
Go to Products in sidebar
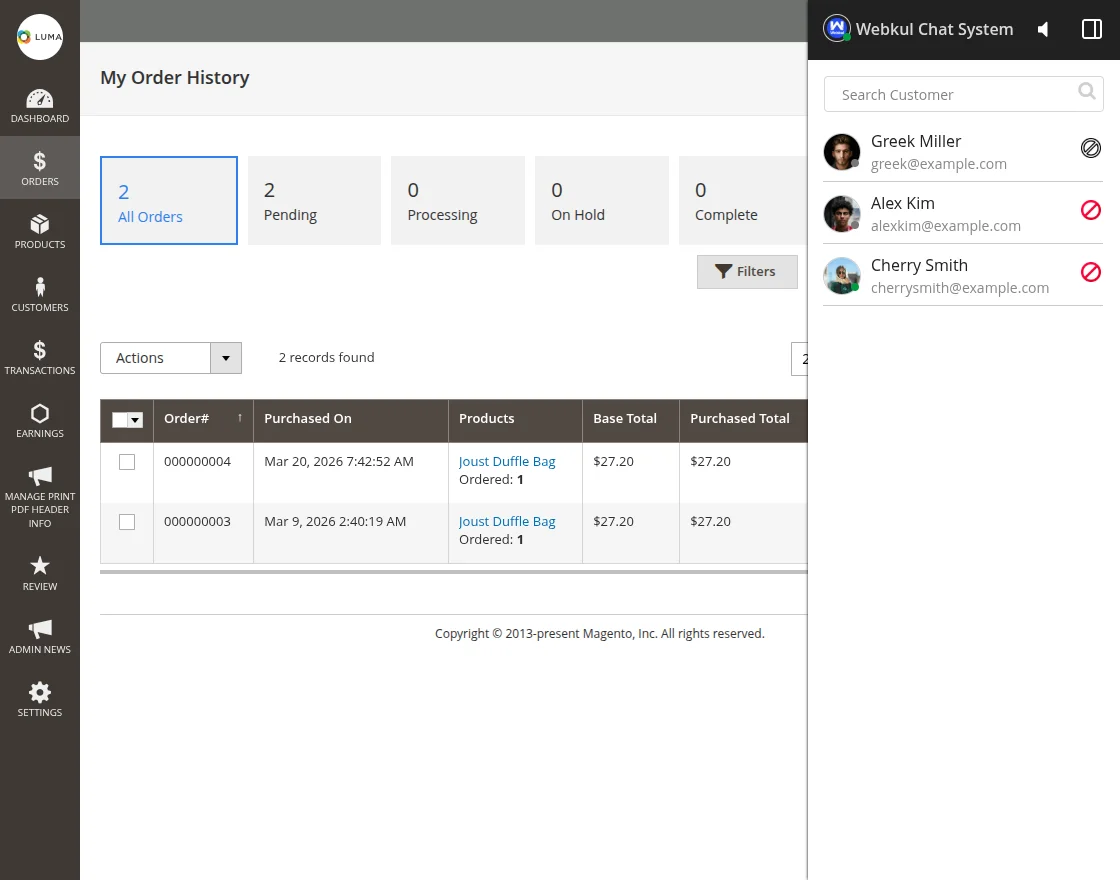tap(40, 232)
